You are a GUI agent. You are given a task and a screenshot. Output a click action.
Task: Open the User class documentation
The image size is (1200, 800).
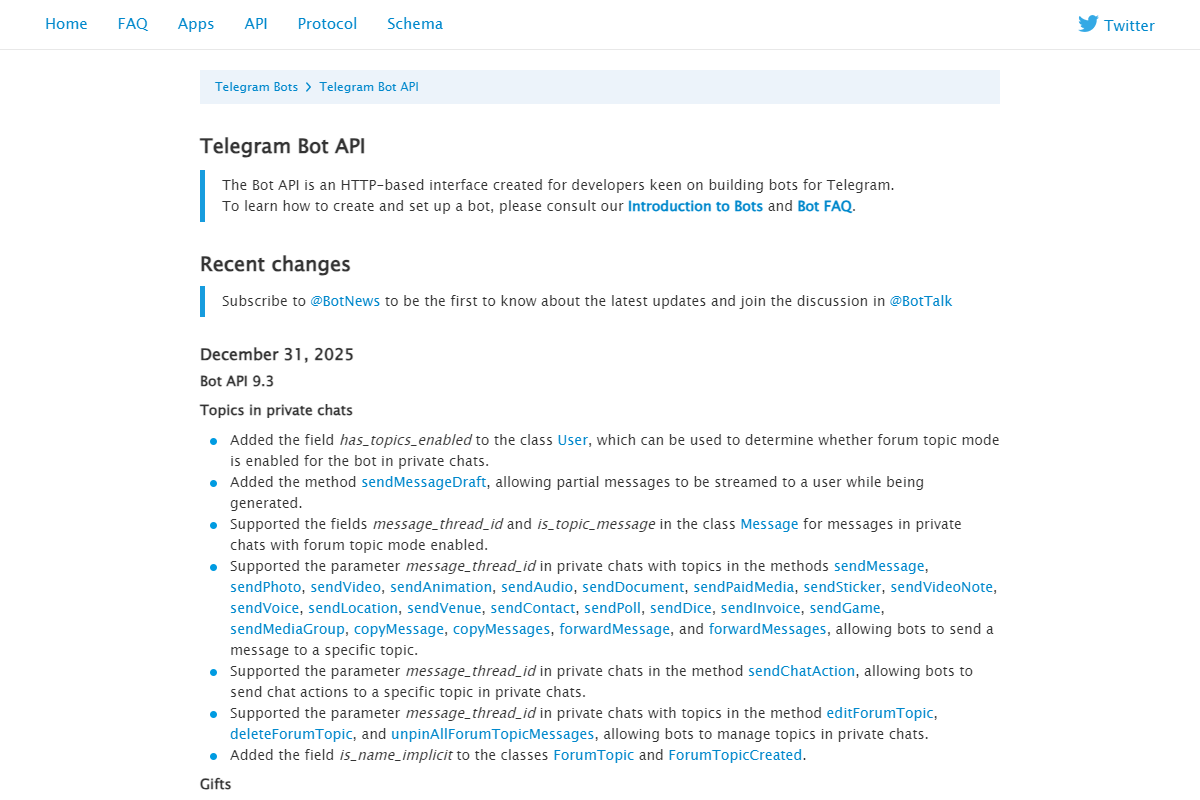coord(572,440)
